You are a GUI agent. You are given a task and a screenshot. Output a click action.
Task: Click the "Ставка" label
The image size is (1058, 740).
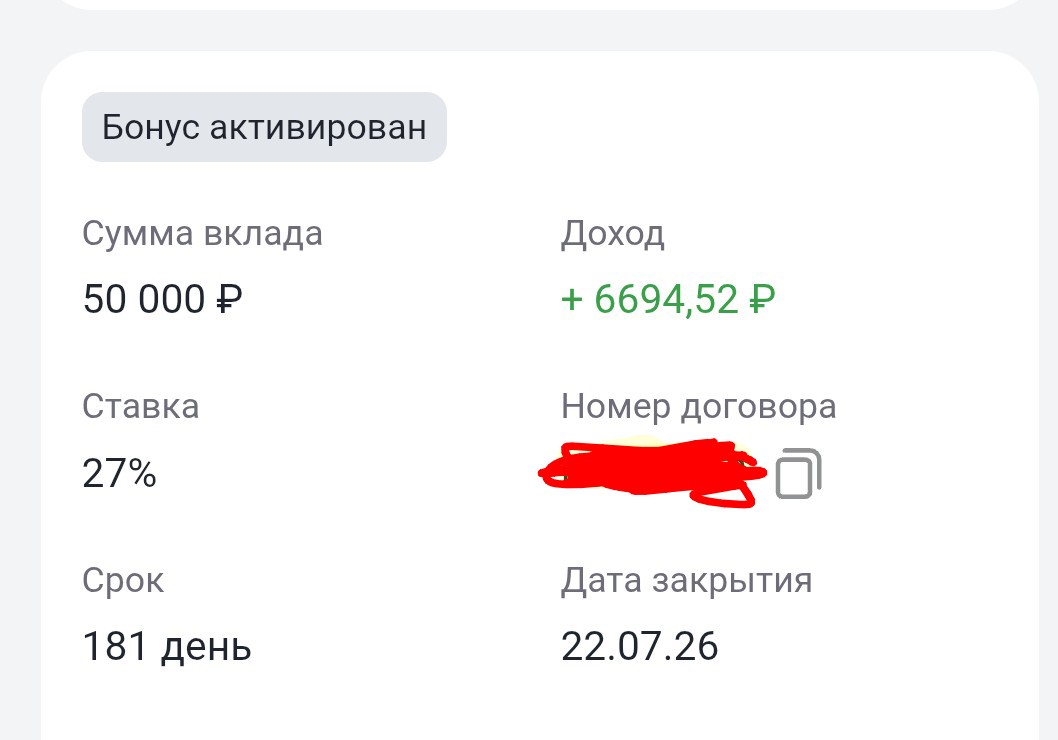140,406
